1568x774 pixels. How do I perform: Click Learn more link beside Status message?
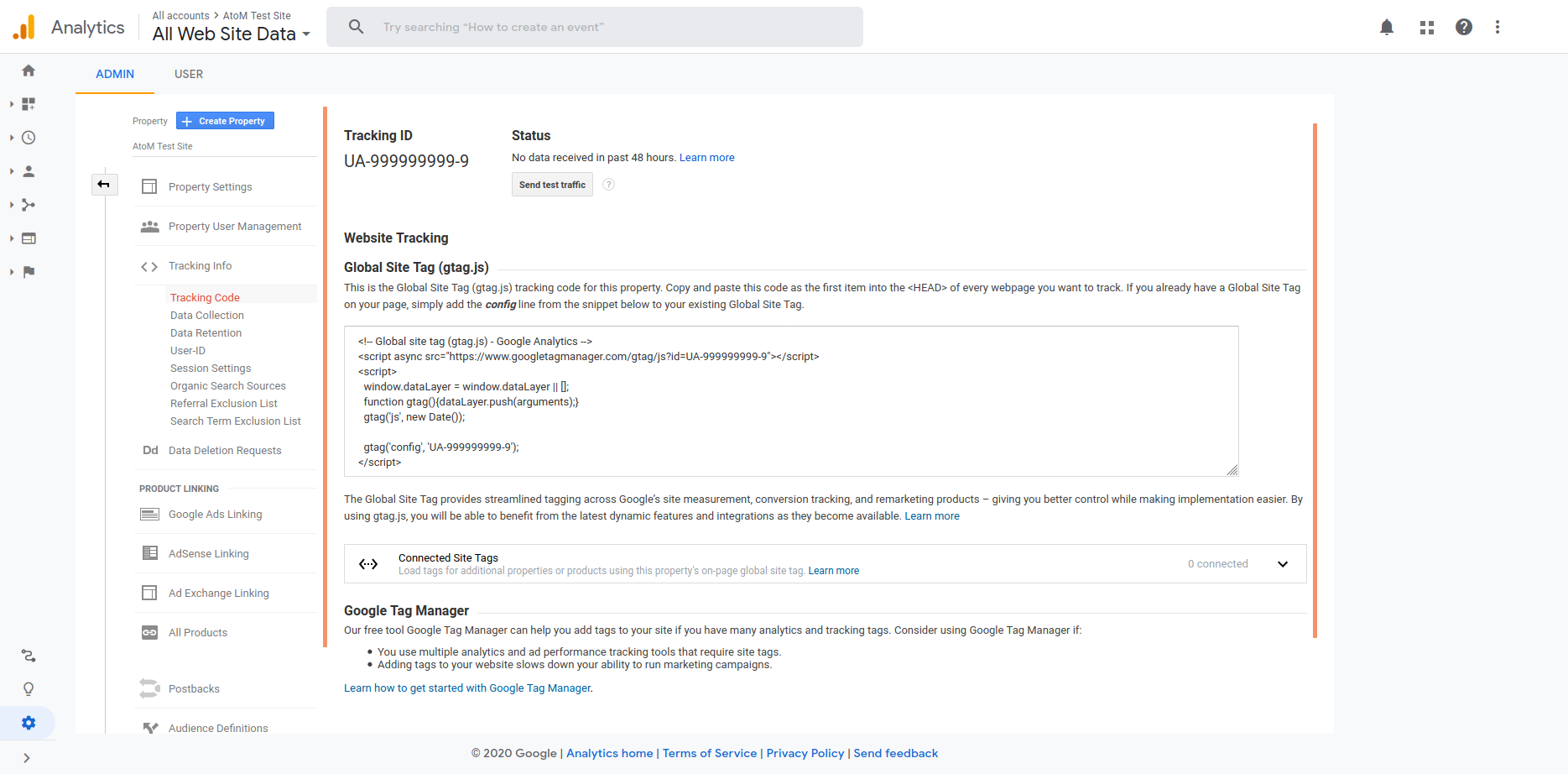click(706, 158)
